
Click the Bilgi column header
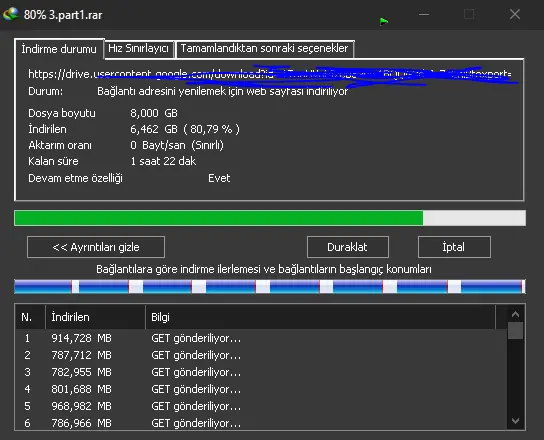coord(321,317)
